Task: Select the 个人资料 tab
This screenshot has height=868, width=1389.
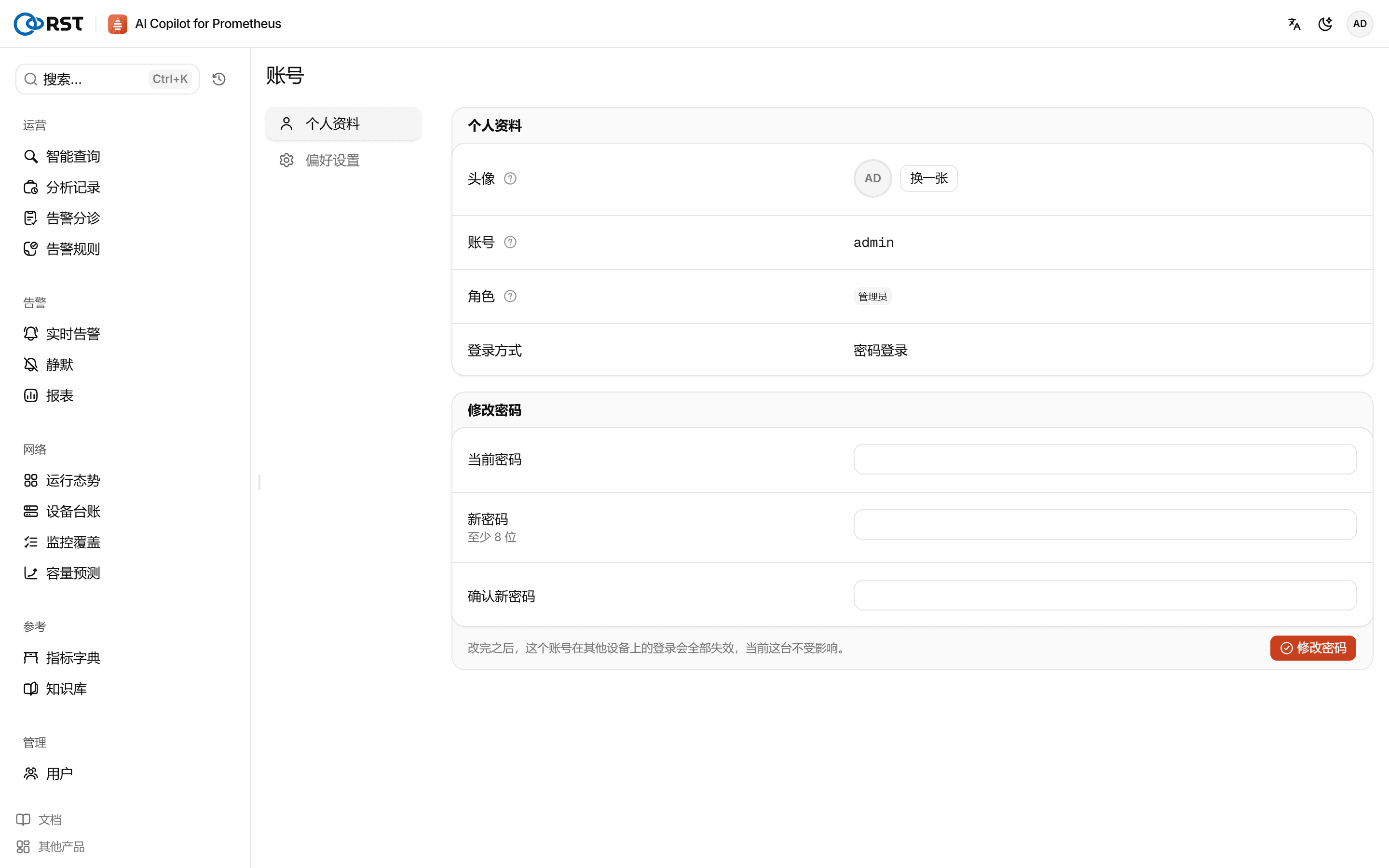Action: [343, 123]
